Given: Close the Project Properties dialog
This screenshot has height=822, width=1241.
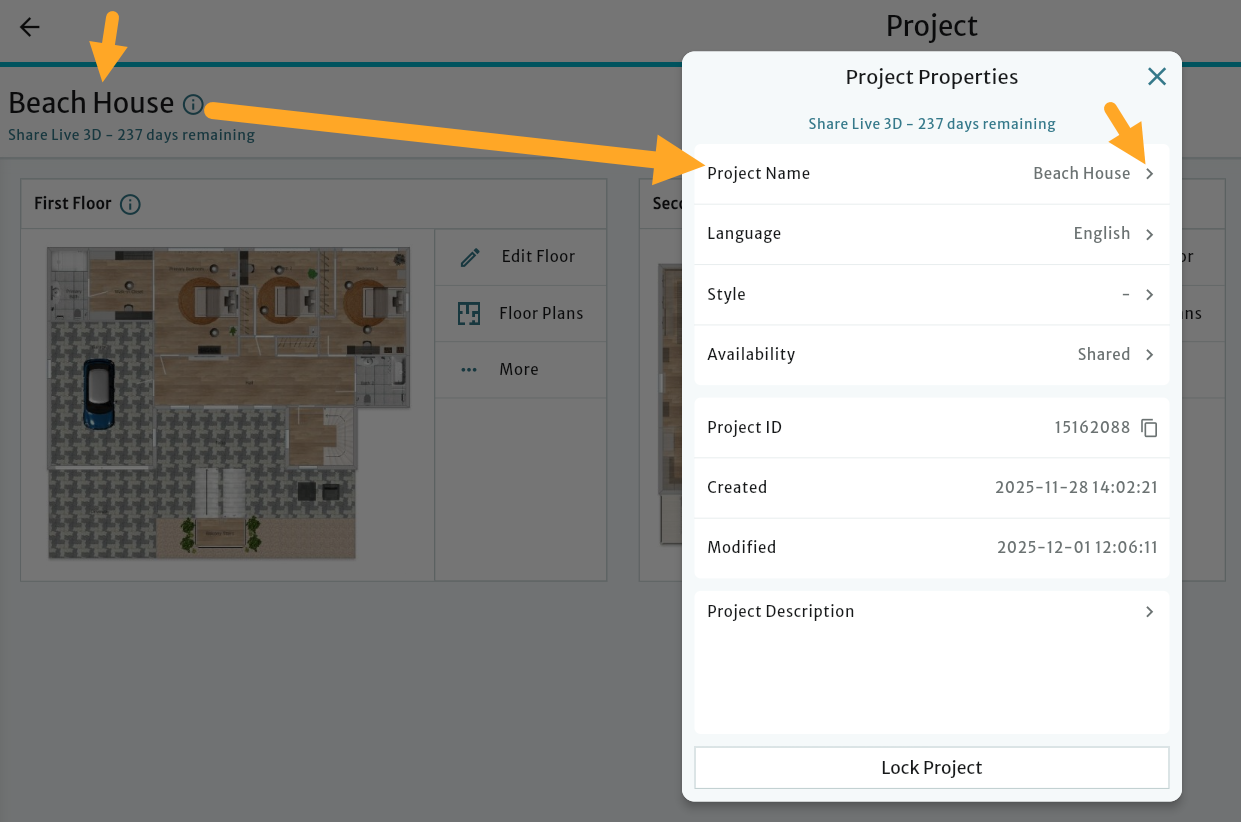Looking at the screenshot, I should 1157,76.
